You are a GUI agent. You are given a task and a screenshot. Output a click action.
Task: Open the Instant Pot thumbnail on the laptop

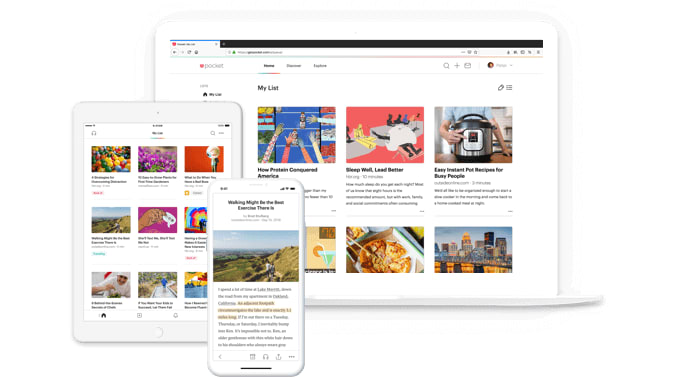pos(473,135)
